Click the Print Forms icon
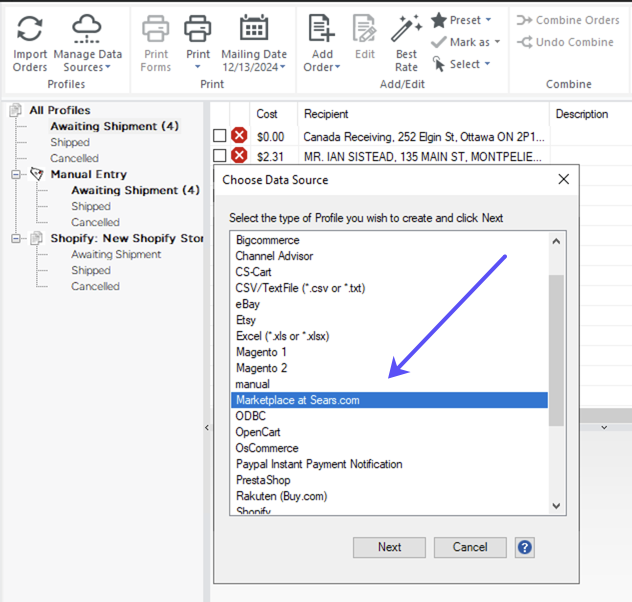Image resolution: width=632 pixels, height=602 pixels. coord(156,29)
